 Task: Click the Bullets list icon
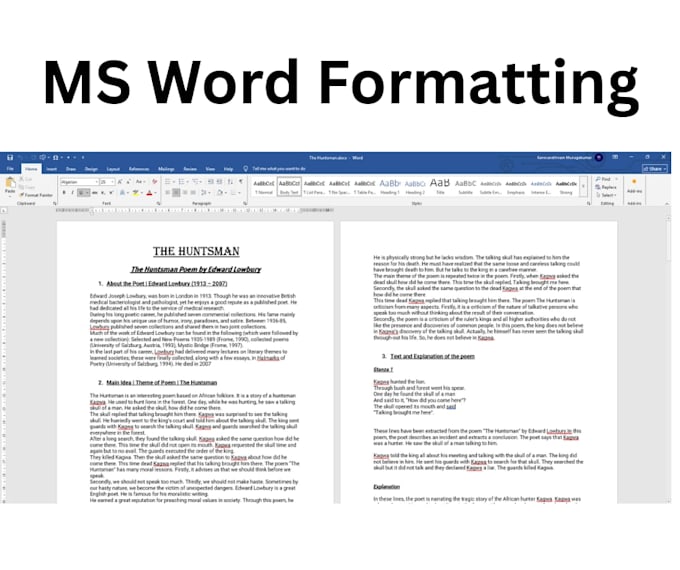click(169, 183)
